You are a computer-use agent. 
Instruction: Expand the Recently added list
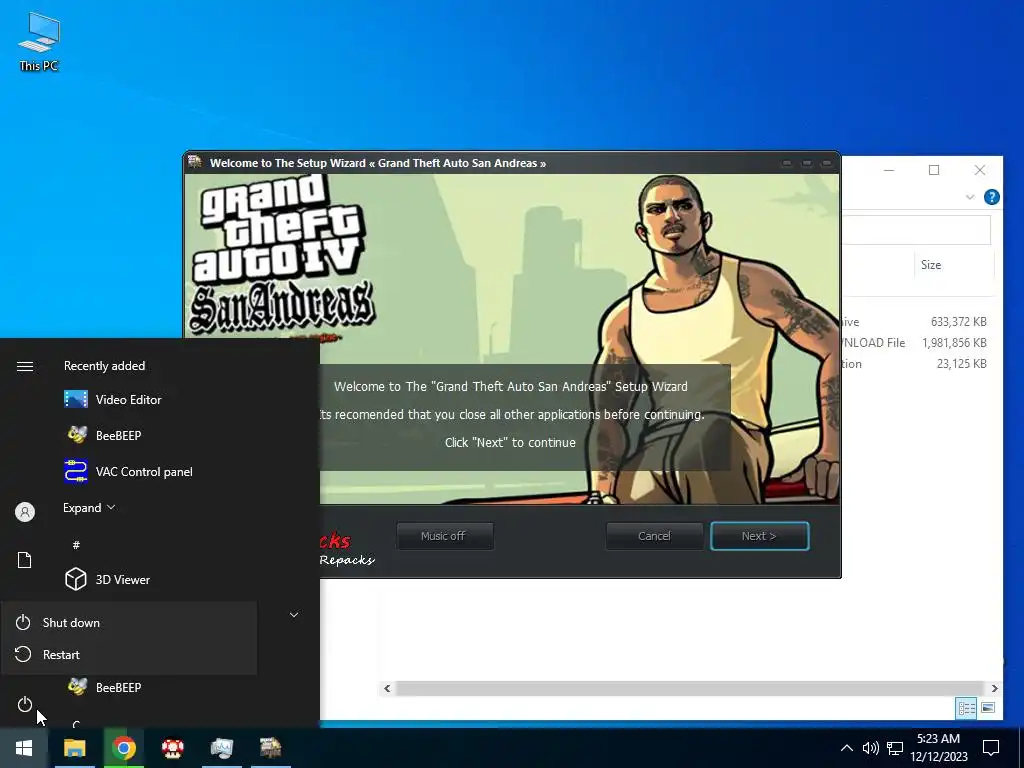(x=89, y=507)
